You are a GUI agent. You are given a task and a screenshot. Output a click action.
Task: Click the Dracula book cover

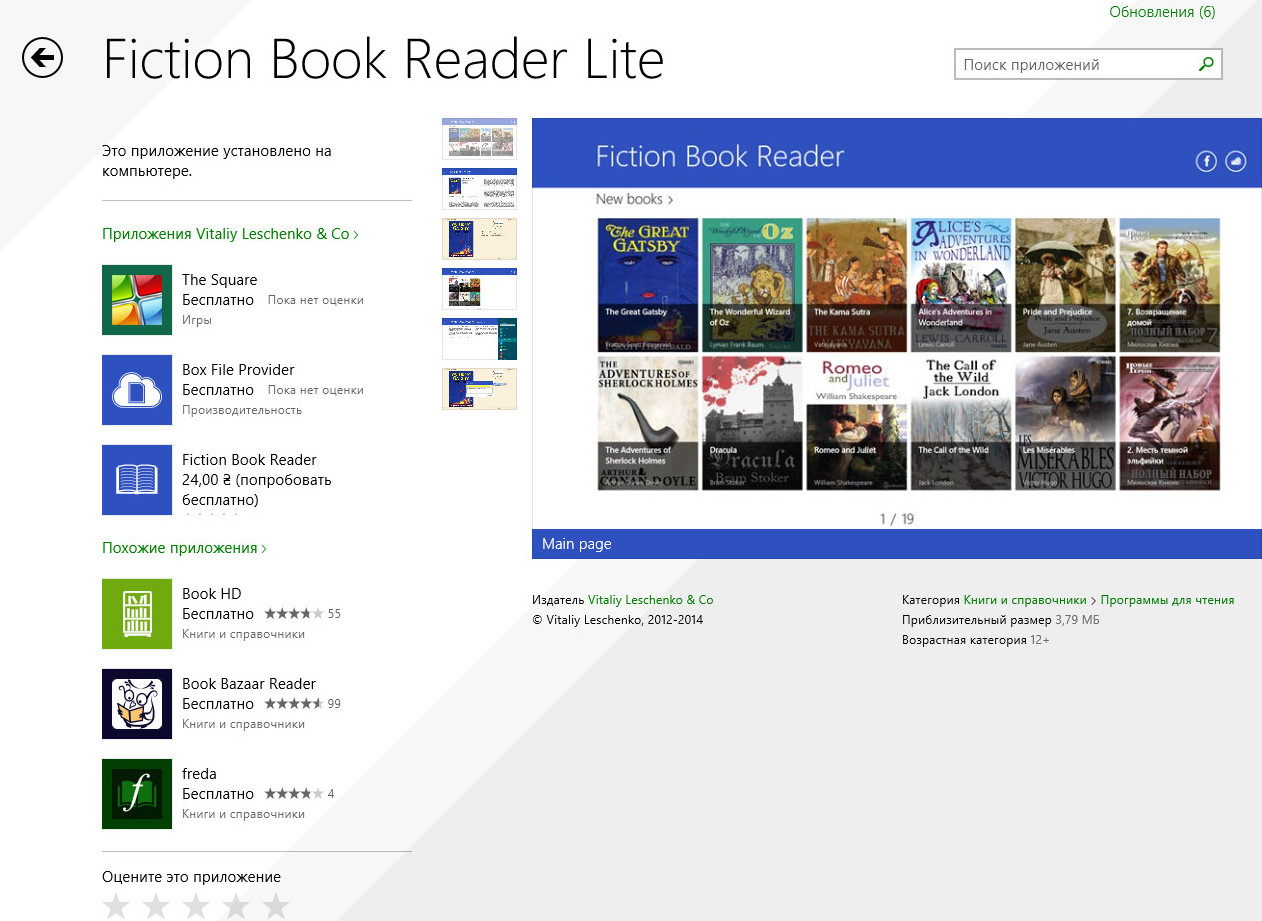[752, 423]
